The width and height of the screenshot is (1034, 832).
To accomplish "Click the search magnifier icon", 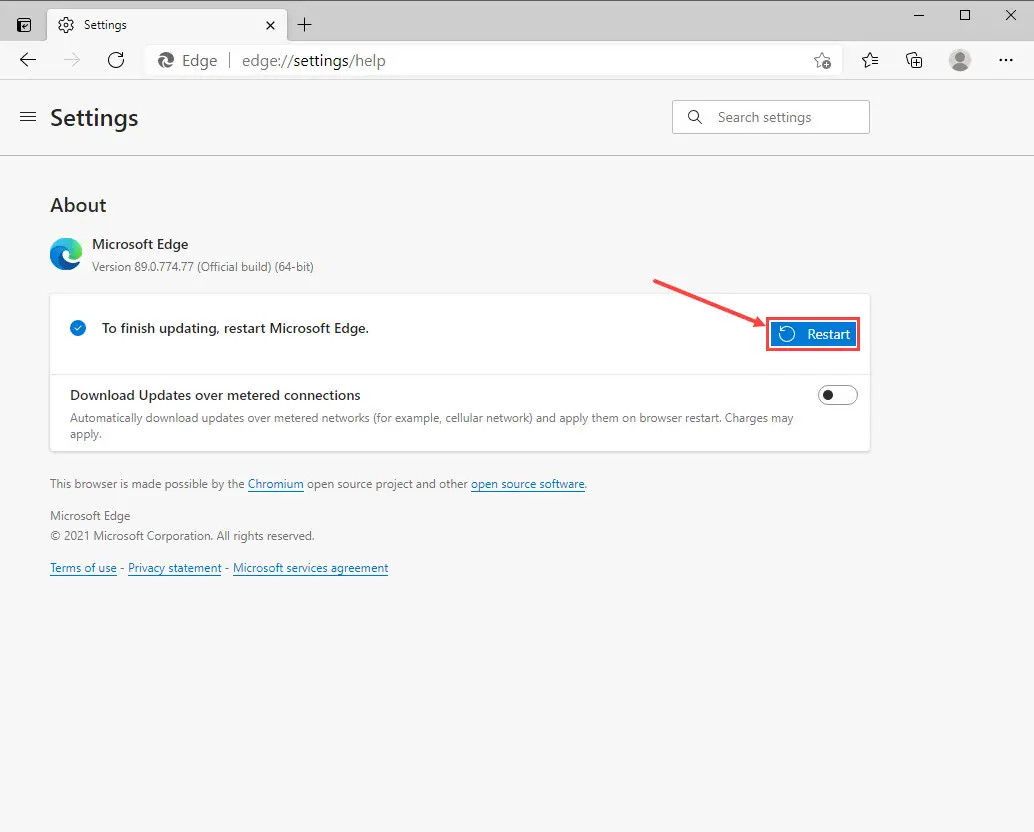I will [x=694, y=117].
